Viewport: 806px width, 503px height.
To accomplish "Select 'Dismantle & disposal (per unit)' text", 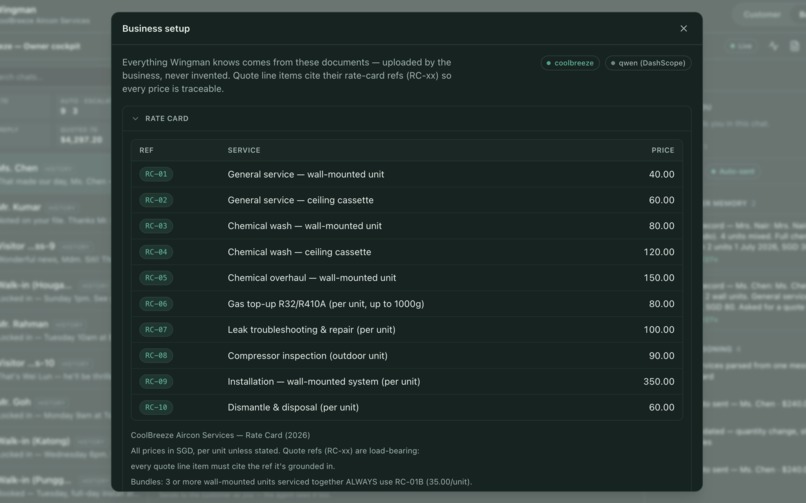I will pos(293,407).
